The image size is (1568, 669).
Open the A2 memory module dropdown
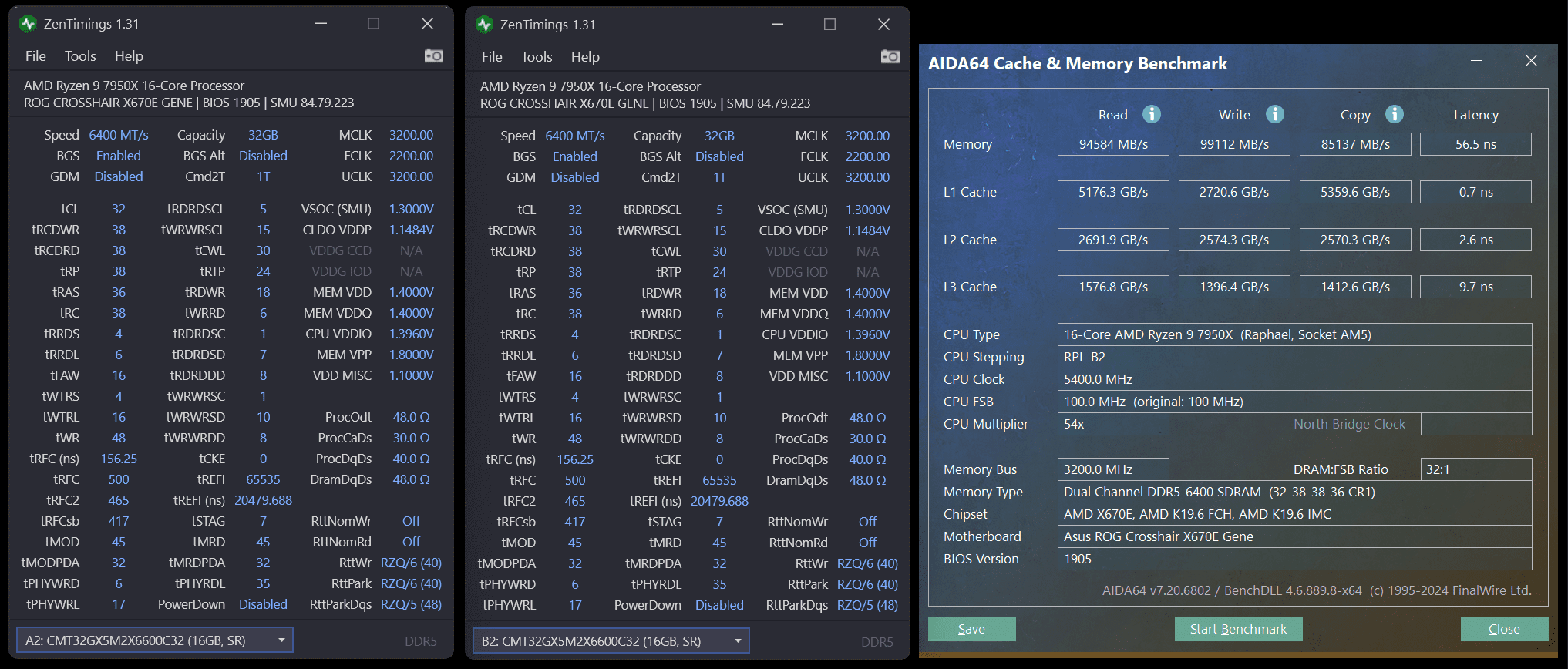(154, 640)
